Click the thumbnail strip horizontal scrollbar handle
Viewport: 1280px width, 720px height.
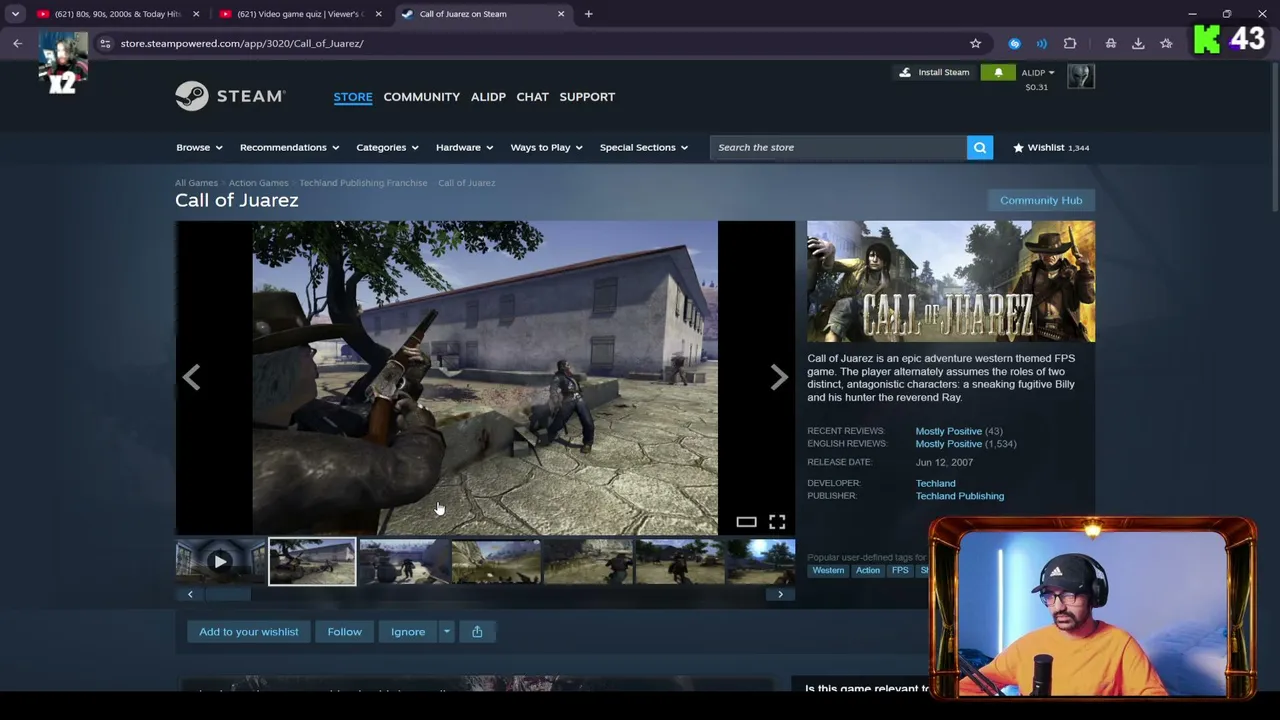227,594
